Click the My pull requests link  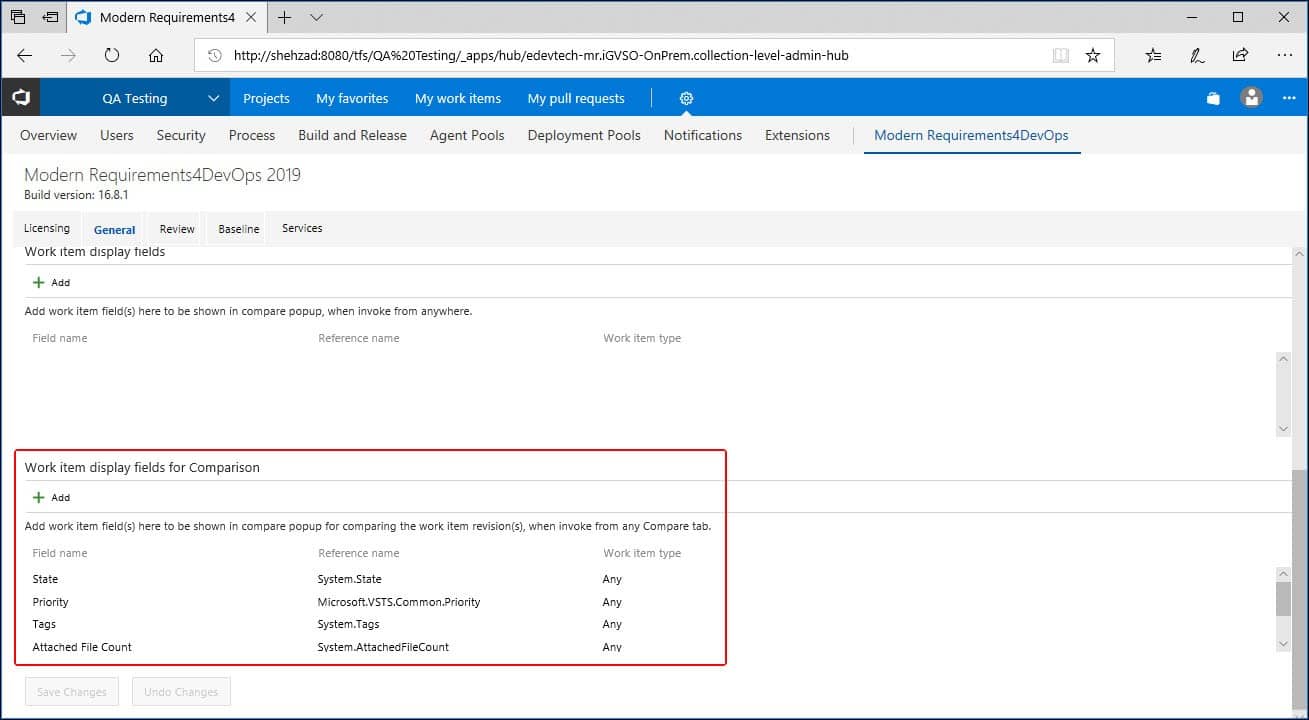[576, 98]
